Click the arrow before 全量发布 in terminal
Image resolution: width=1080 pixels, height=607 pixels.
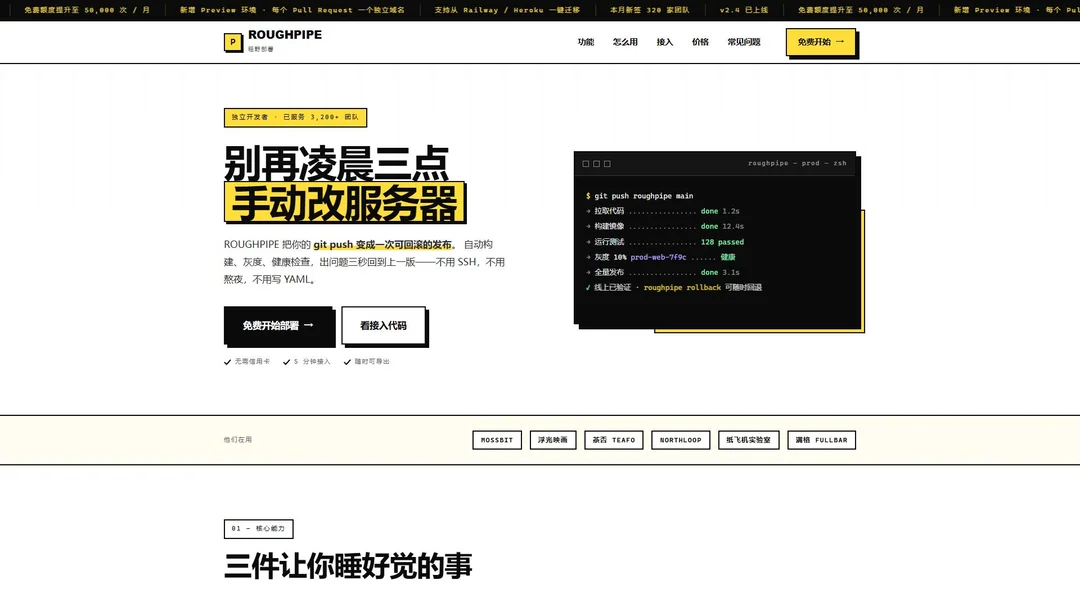click(x=588, y=272)
